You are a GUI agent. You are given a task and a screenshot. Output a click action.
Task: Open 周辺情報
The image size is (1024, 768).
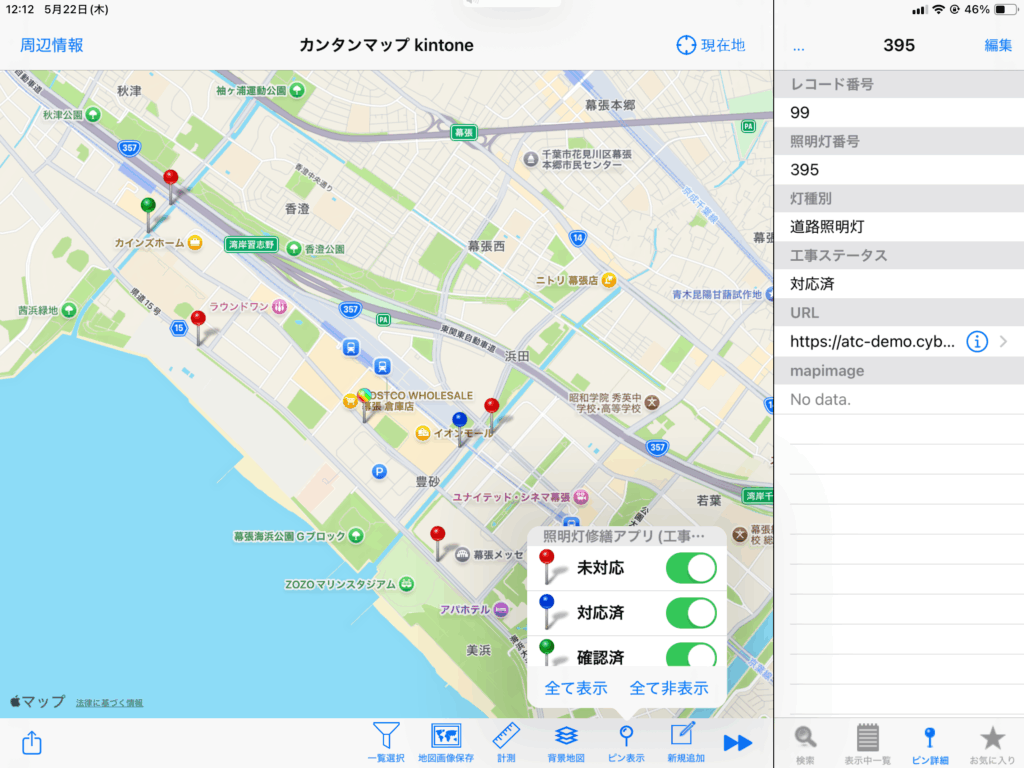click(x=52, y=45)
